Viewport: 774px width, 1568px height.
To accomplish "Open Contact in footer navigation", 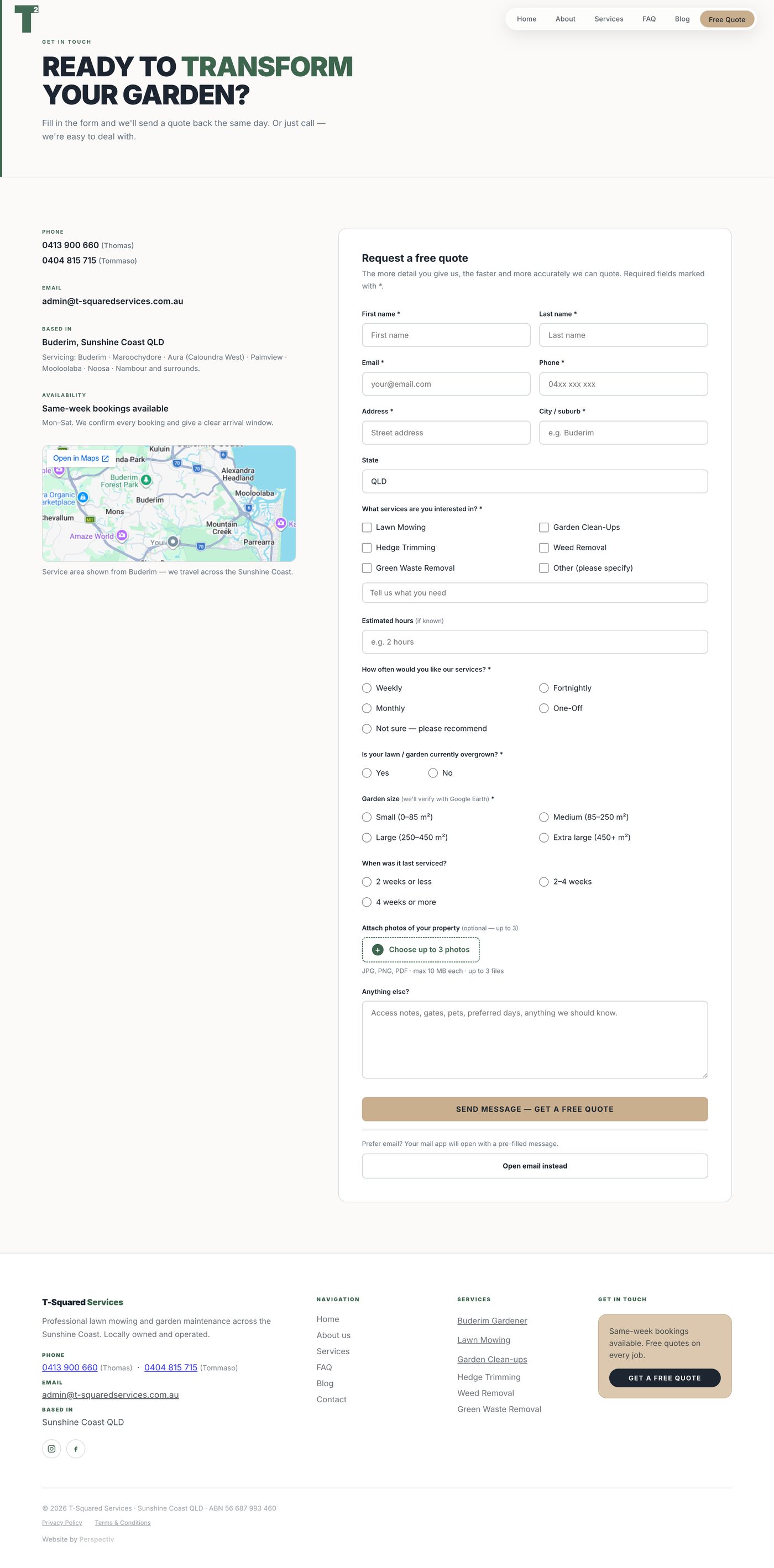I will [x=331, y=1399].
